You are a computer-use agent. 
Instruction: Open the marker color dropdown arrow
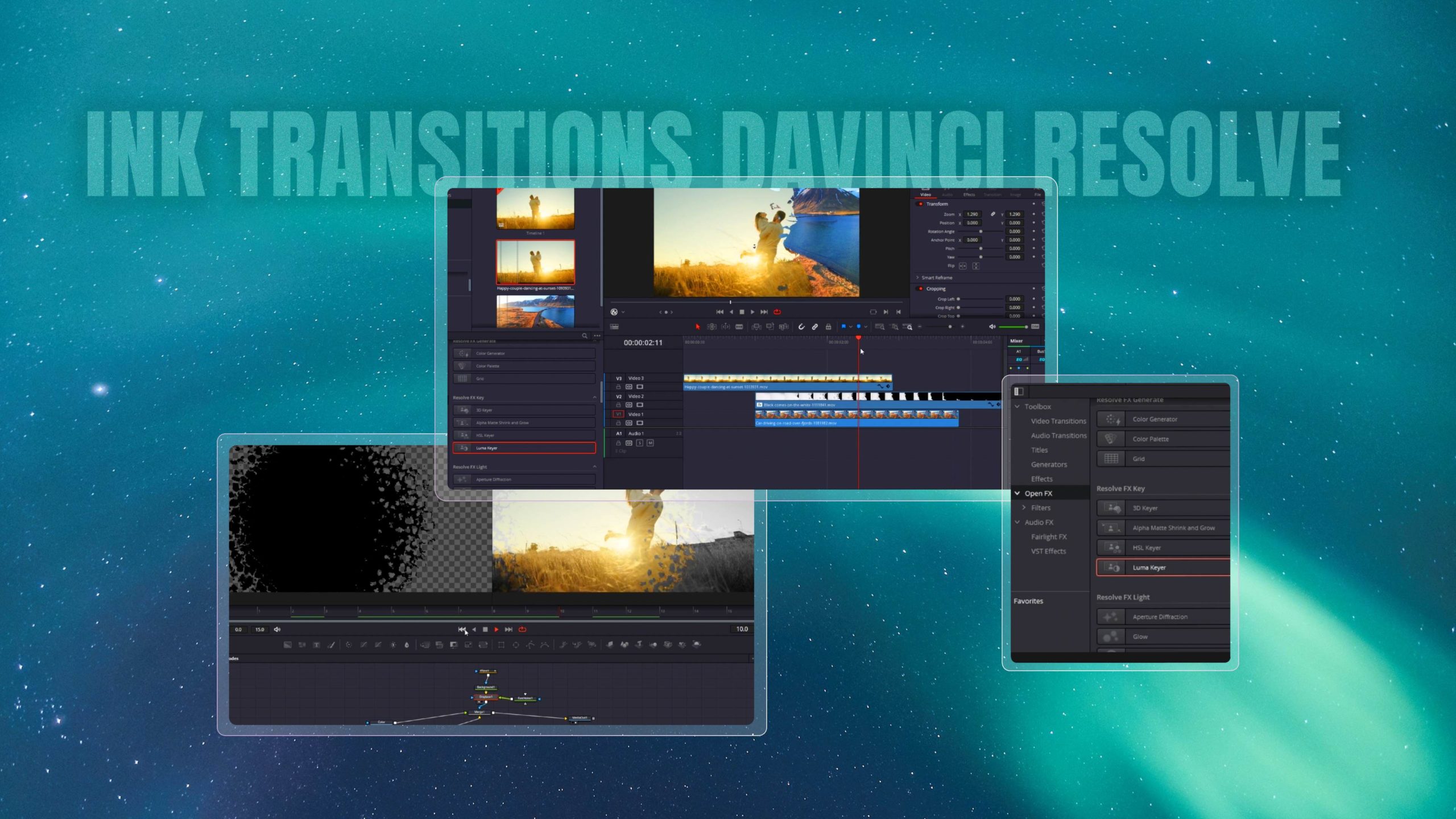[x=866, y=327]
